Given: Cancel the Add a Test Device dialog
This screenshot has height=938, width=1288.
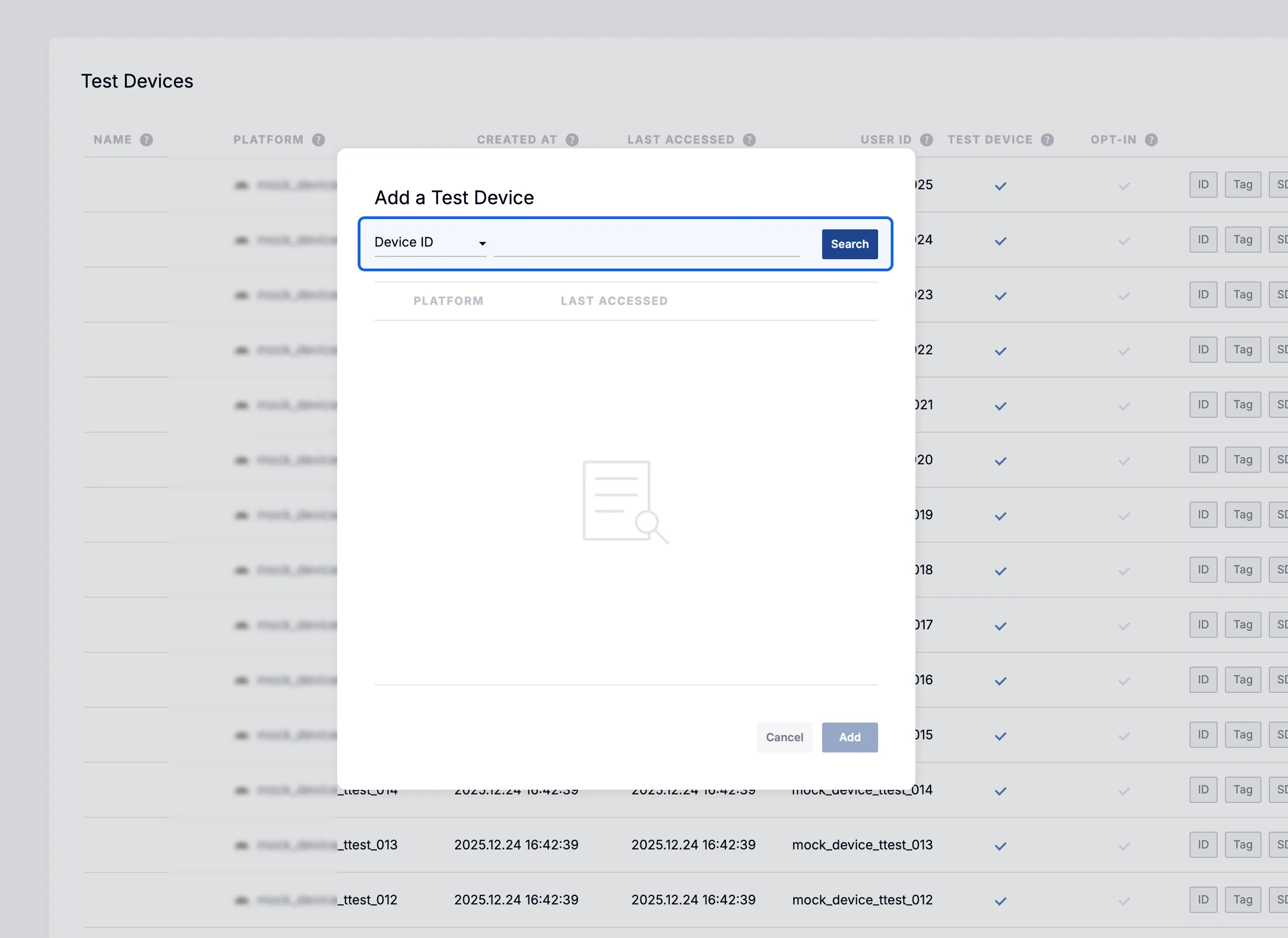Looking at the screenshot, I should pos(784,737).
